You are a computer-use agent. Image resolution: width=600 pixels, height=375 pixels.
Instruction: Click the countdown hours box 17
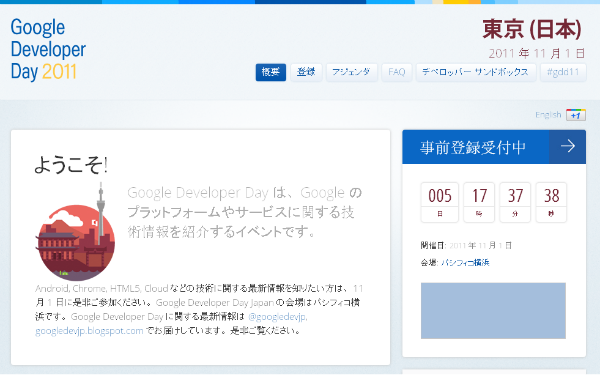[479, 202]
